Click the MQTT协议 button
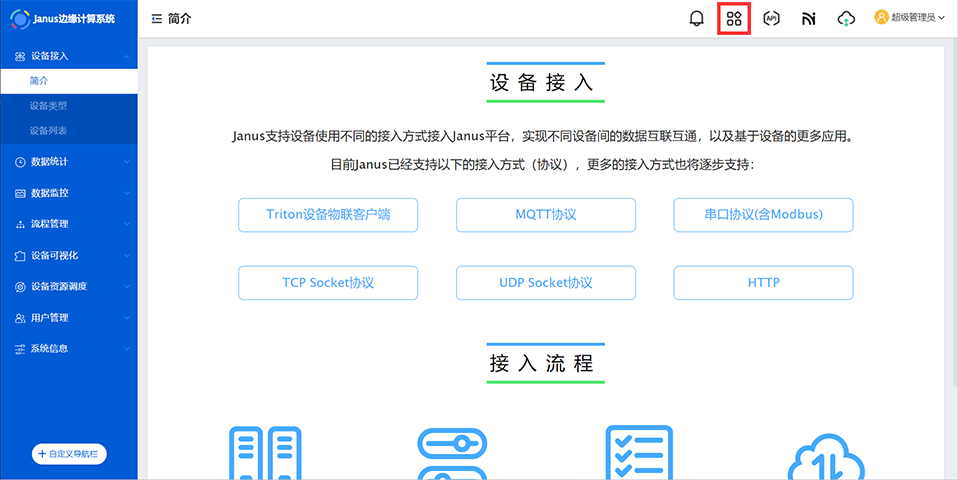 point(545,215)
